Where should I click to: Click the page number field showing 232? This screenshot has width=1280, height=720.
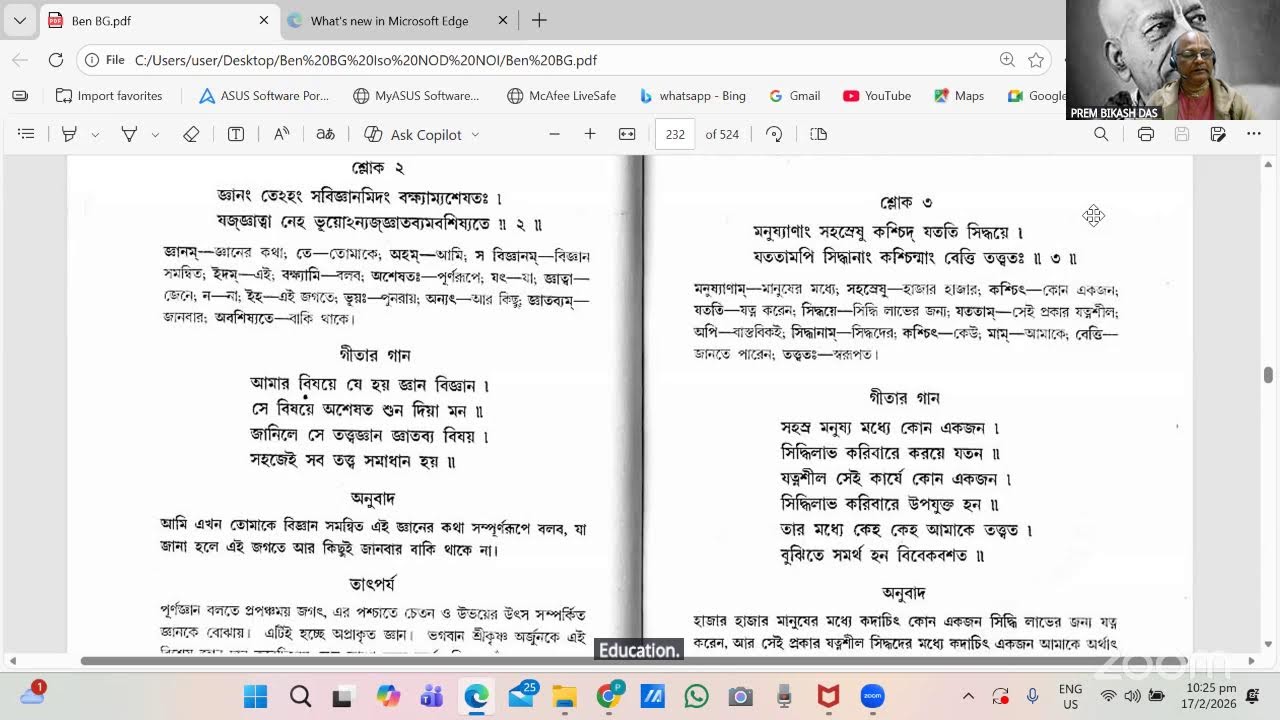coord(675,134)
